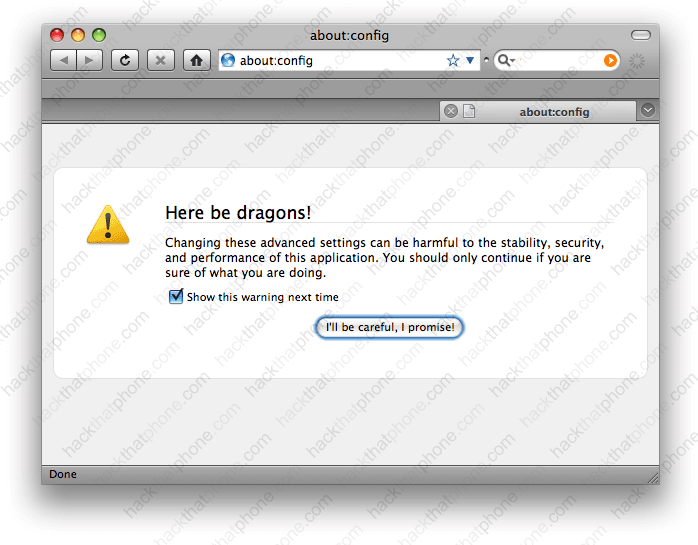The height and width of the screenshot is (545, 698).
Task: Reload the current page
Action: 125,60
